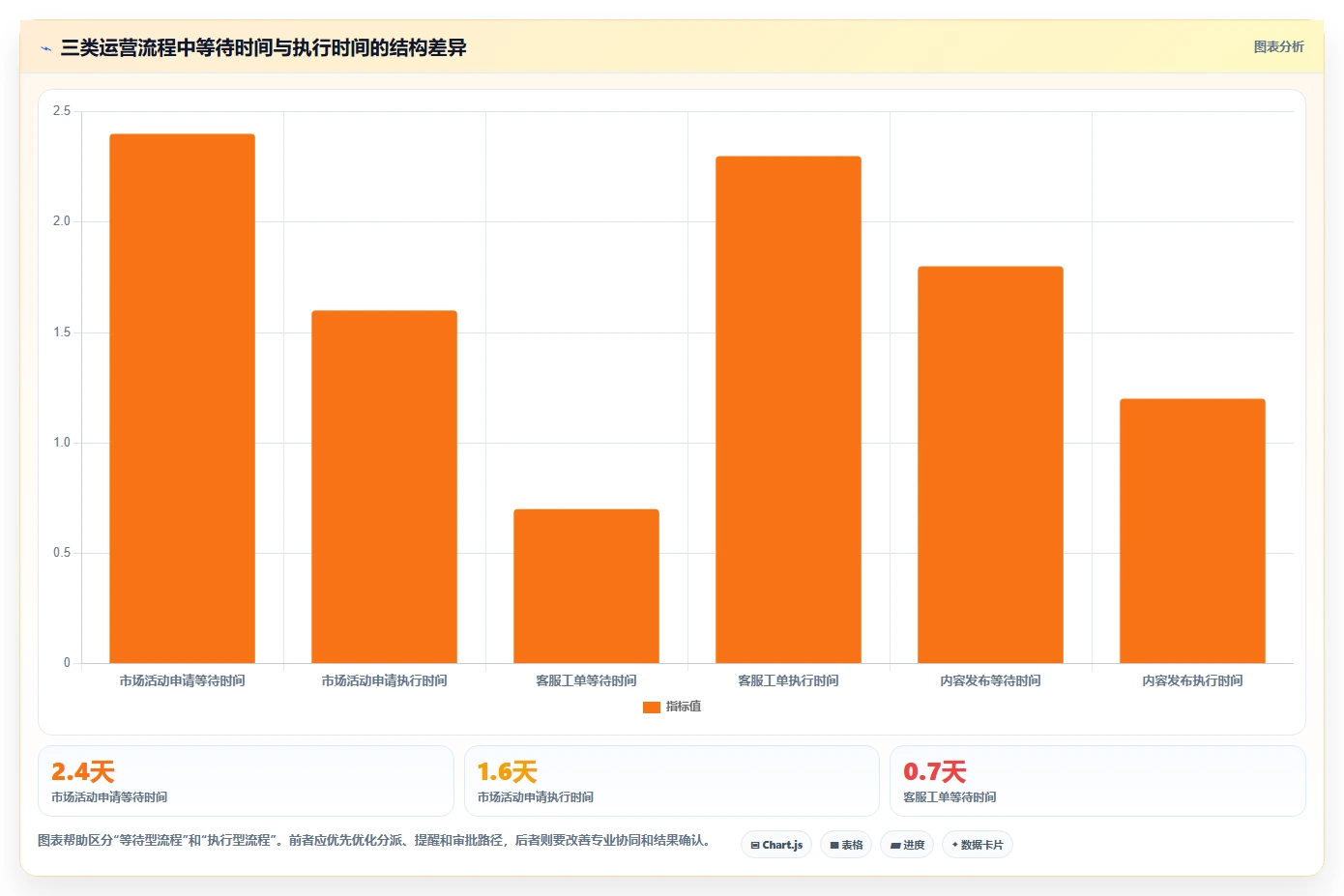Click the 2.5 y-axis tick label
This screenshot has height=896, width=1344.
point(62,111)
